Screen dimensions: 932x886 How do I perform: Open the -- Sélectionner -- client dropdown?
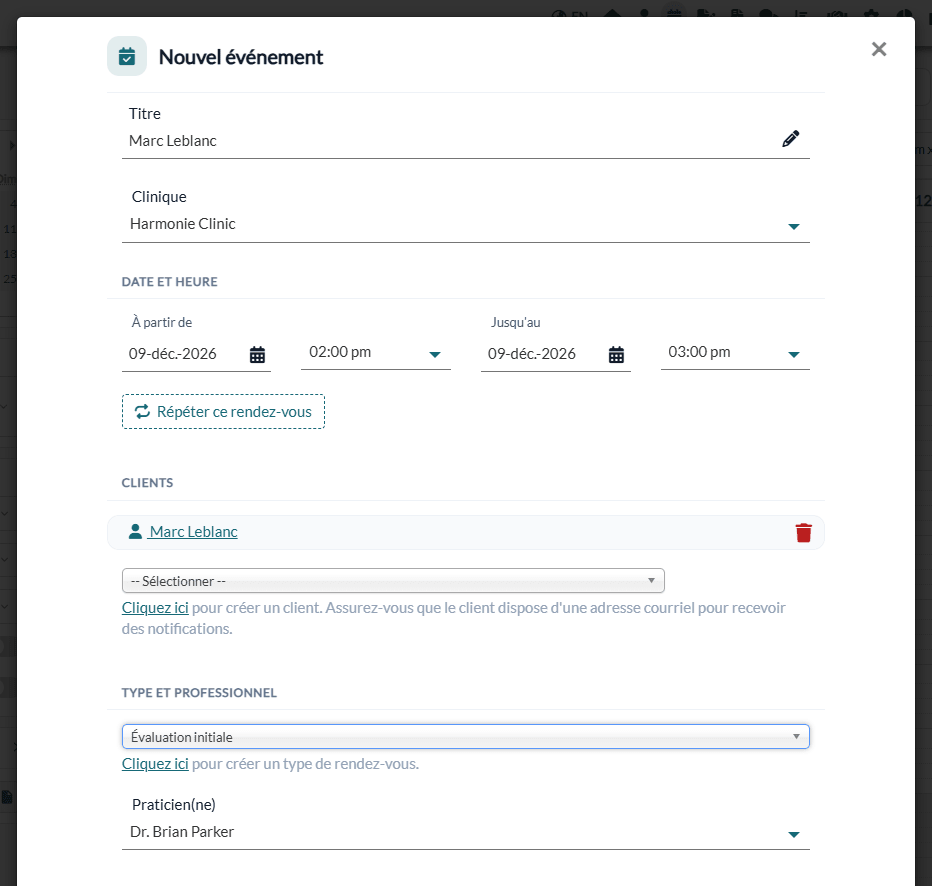(x=393, y=581)
